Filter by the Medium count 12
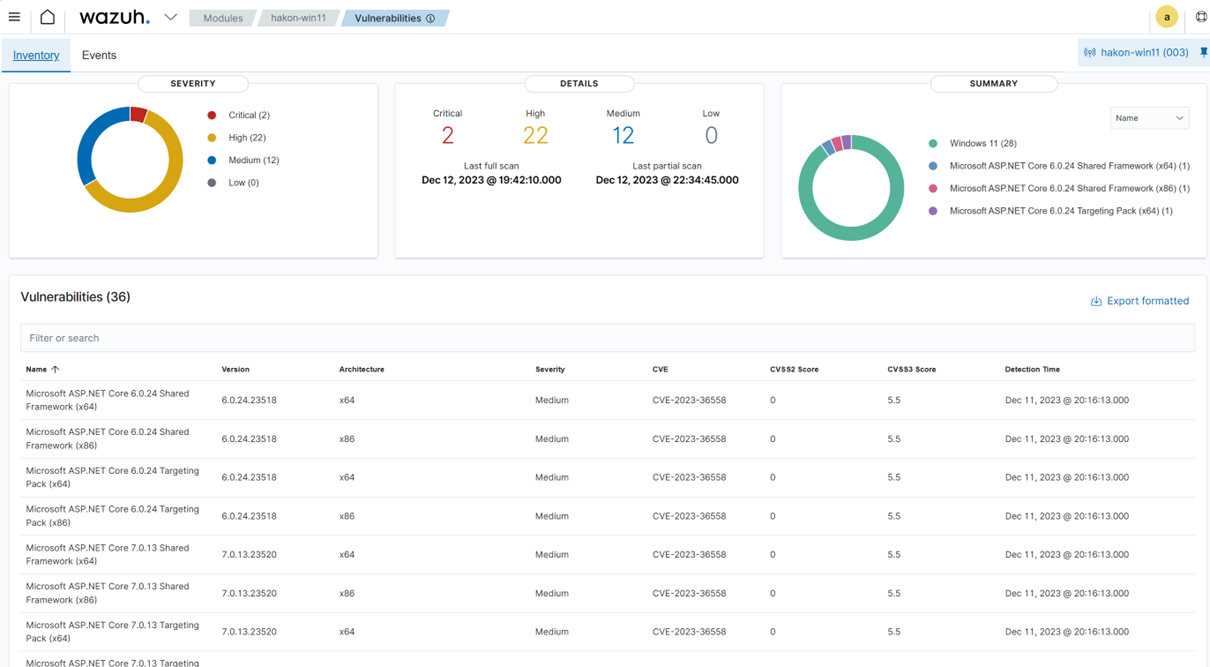Viewport: 1210px width, 667px height. [x=623, y=135]
